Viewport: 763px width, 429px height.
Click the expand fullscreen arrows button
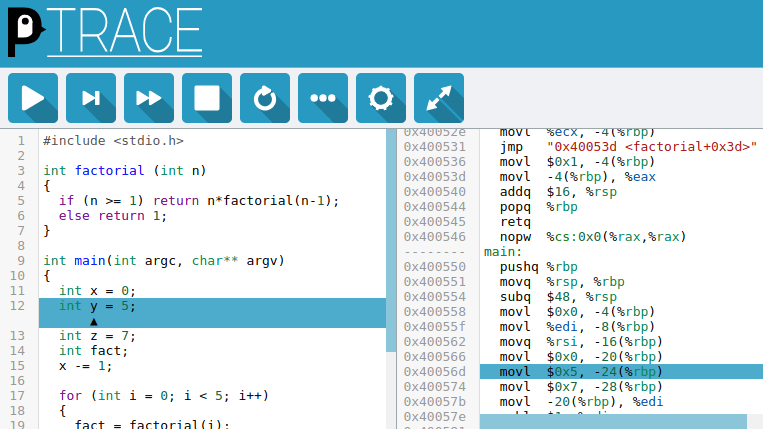click(x=439, y=98)
